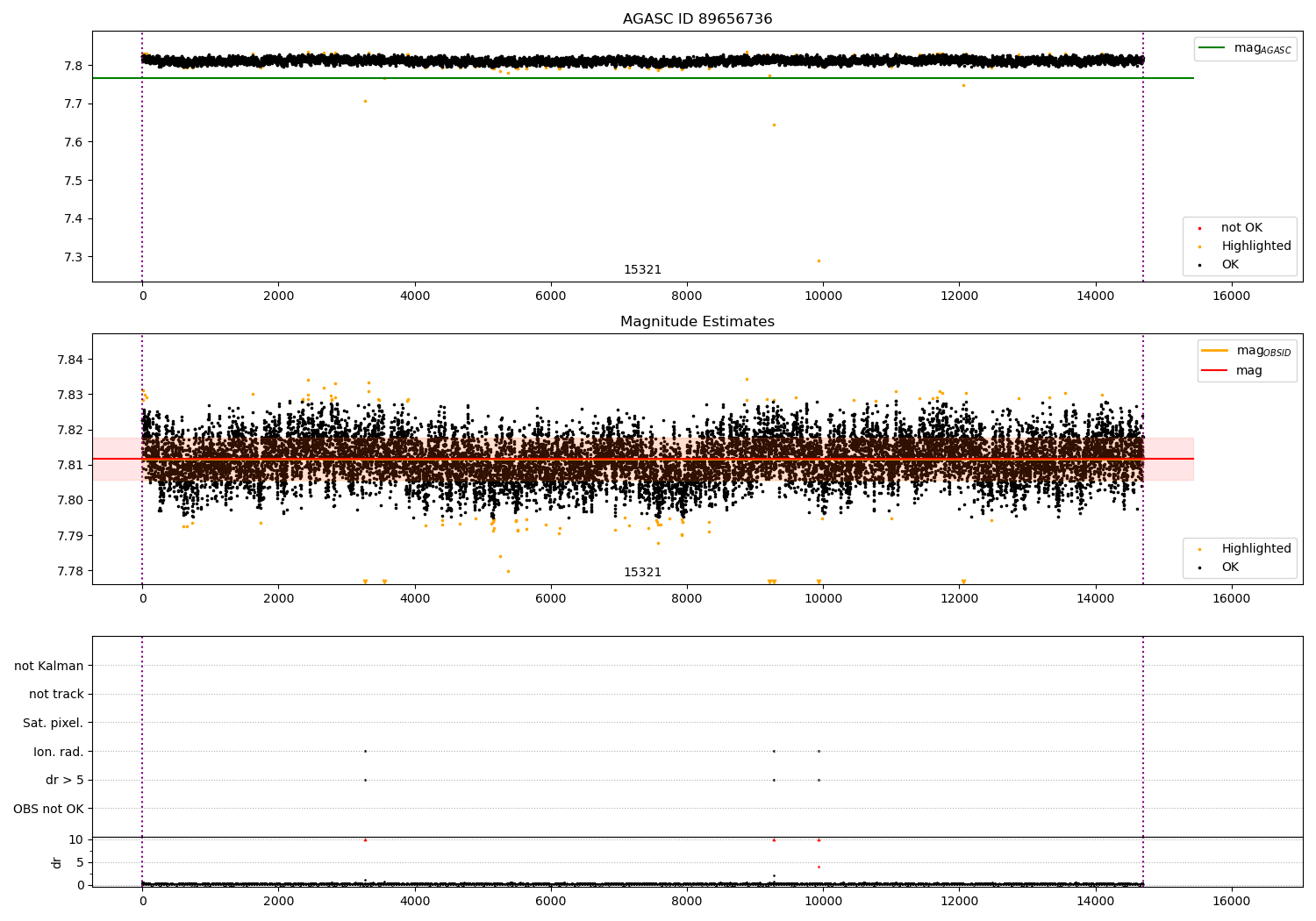
Task: Select the red mag legend line sample
Action: tap(1215, 371)
